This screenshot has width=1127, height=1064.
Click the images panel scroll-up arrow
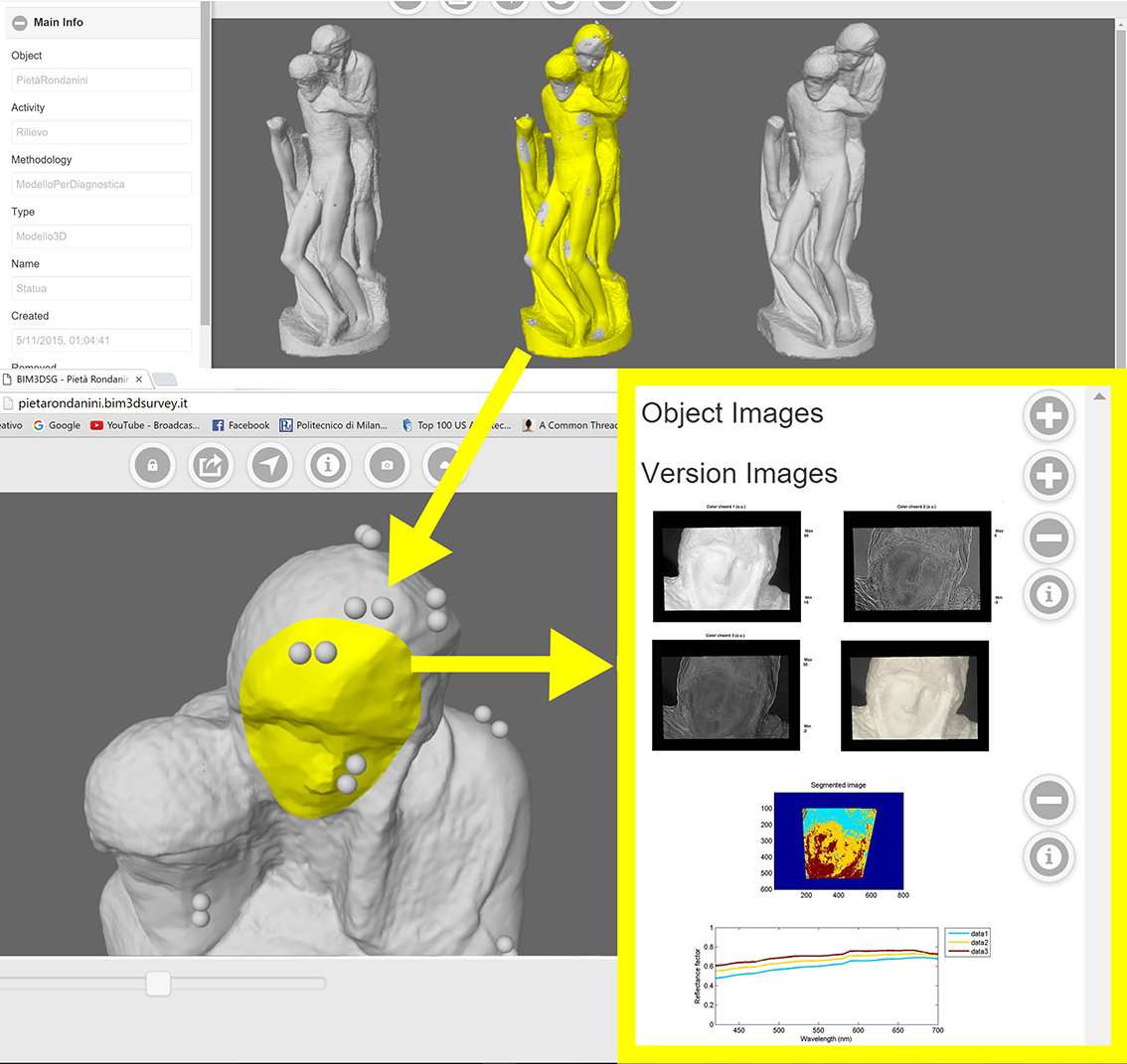(1099, 396)
